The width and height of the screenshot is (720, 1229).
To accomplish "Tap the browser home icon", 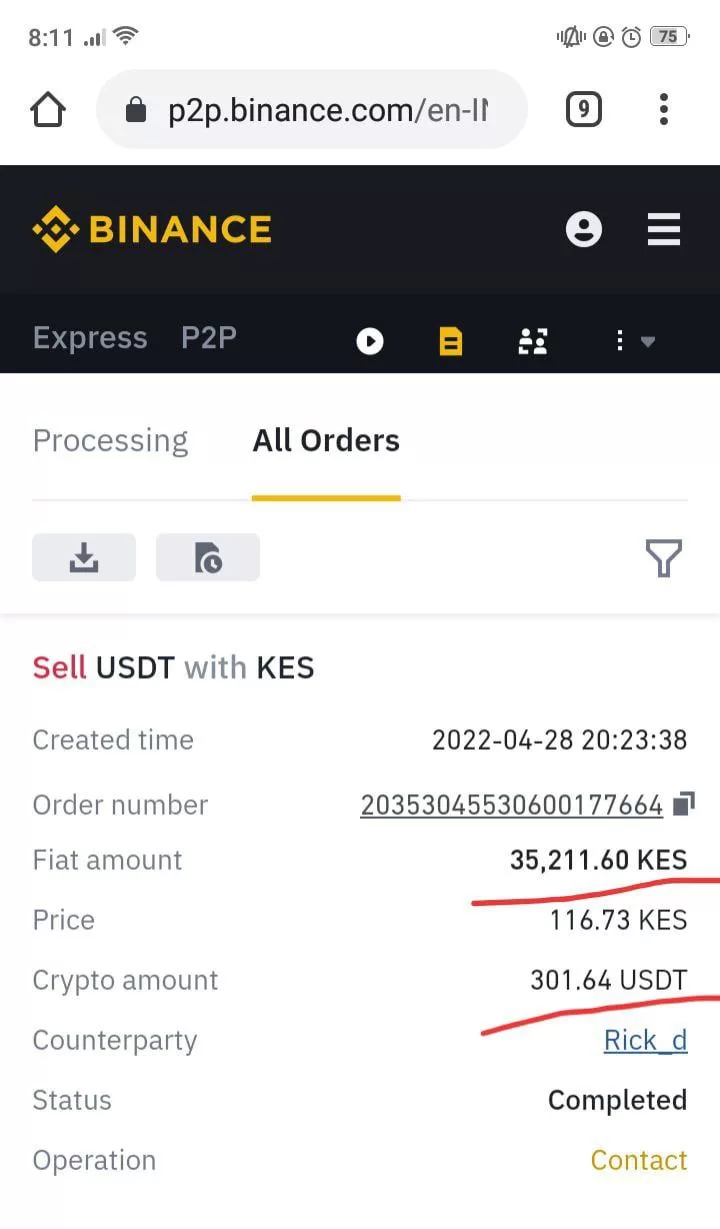I will (x=48, y=109).
